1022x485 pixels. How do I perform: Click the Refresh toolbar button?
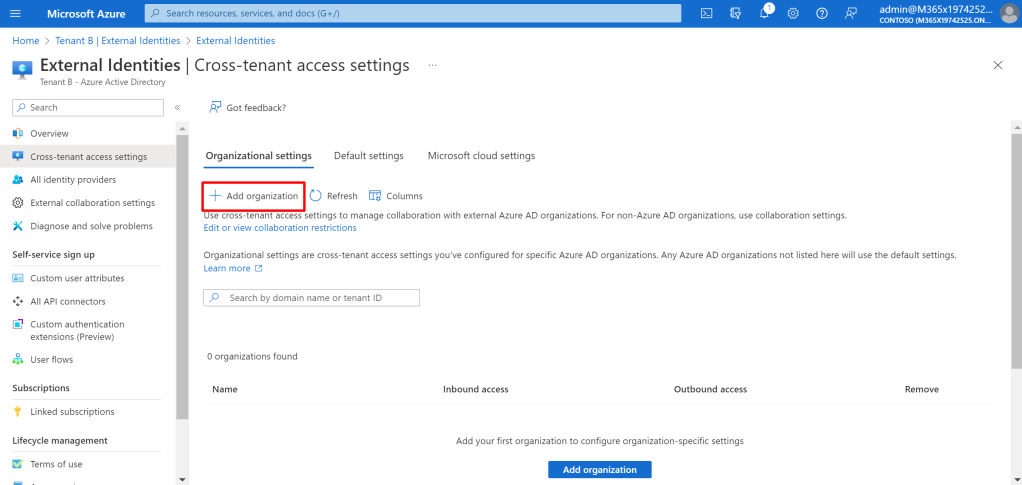coord(333,196)
